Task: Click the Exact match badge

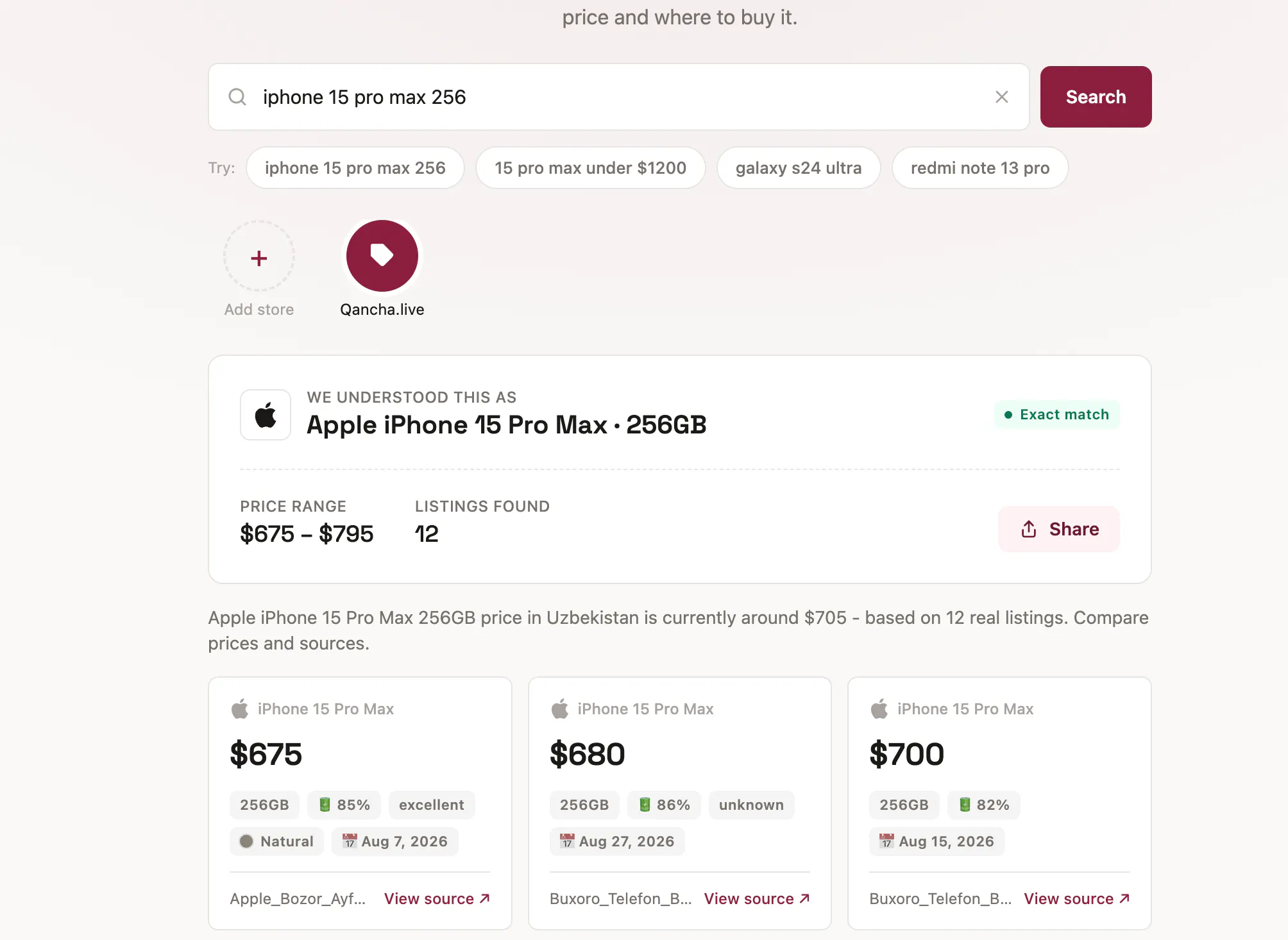Action: pos(1057,415)
